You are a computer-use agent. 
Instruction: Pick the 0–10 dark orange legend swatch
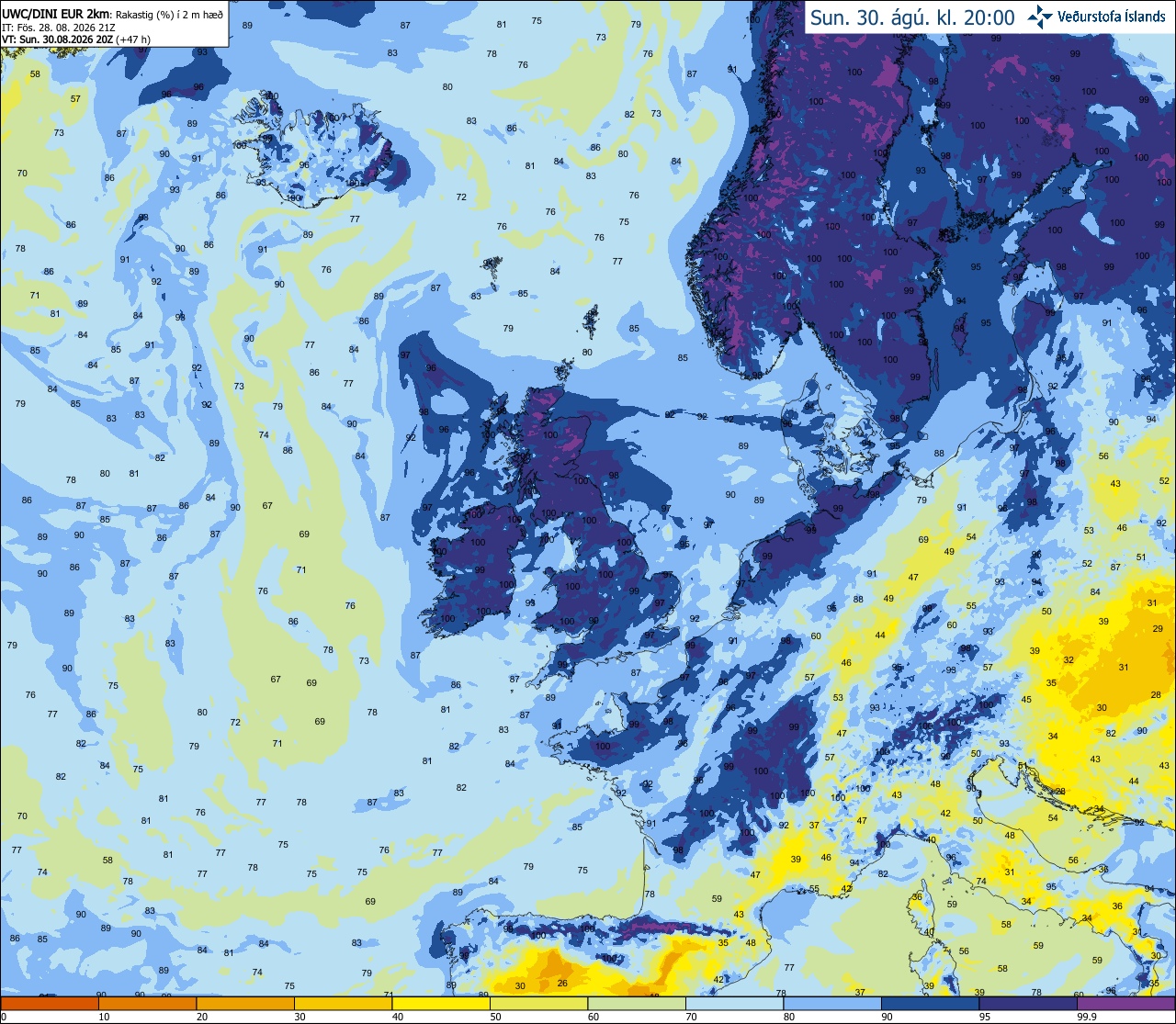tap(50, 1003)
